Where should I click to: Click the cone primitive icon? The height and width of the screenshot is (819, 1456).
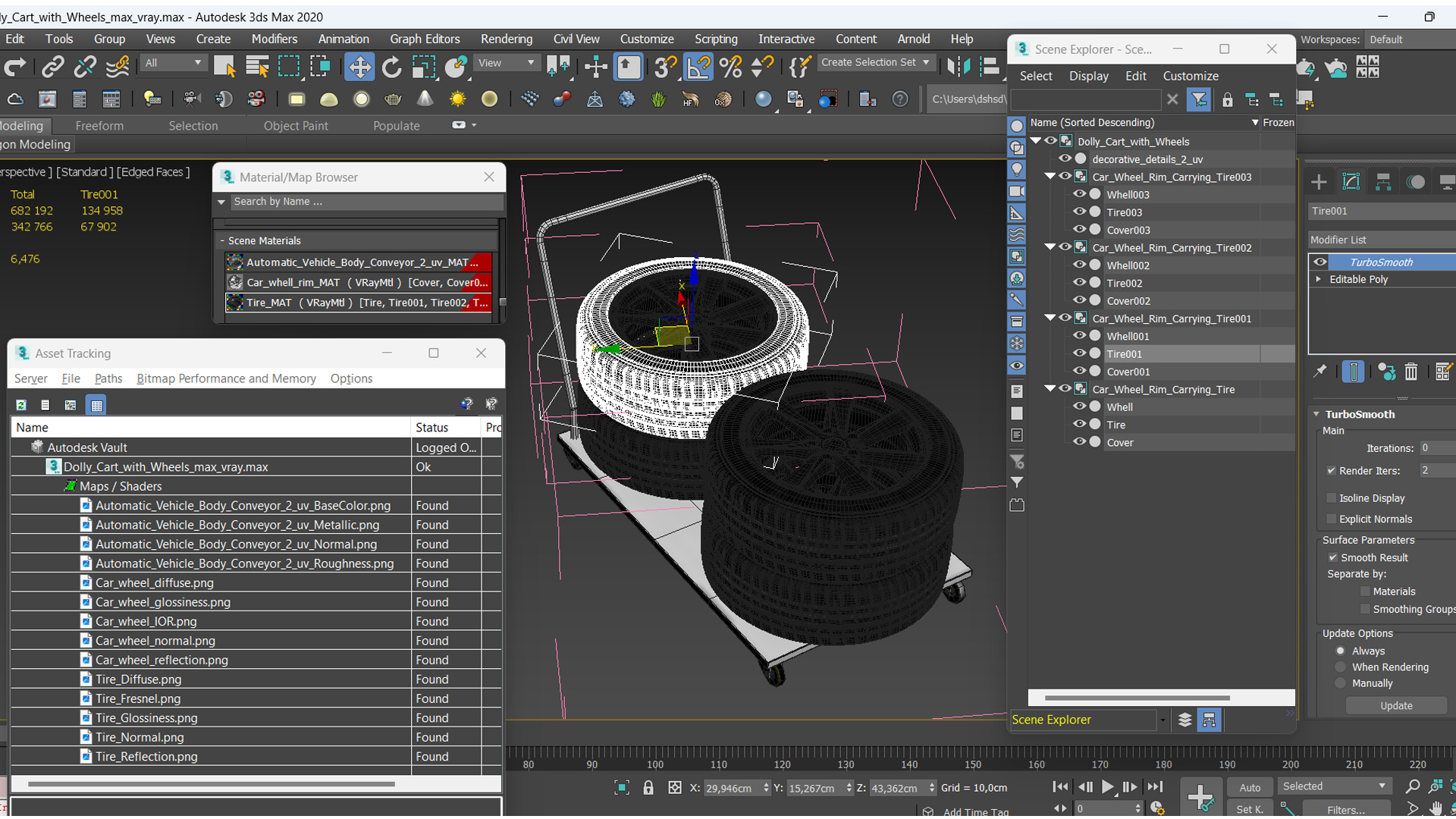(425, 99)
